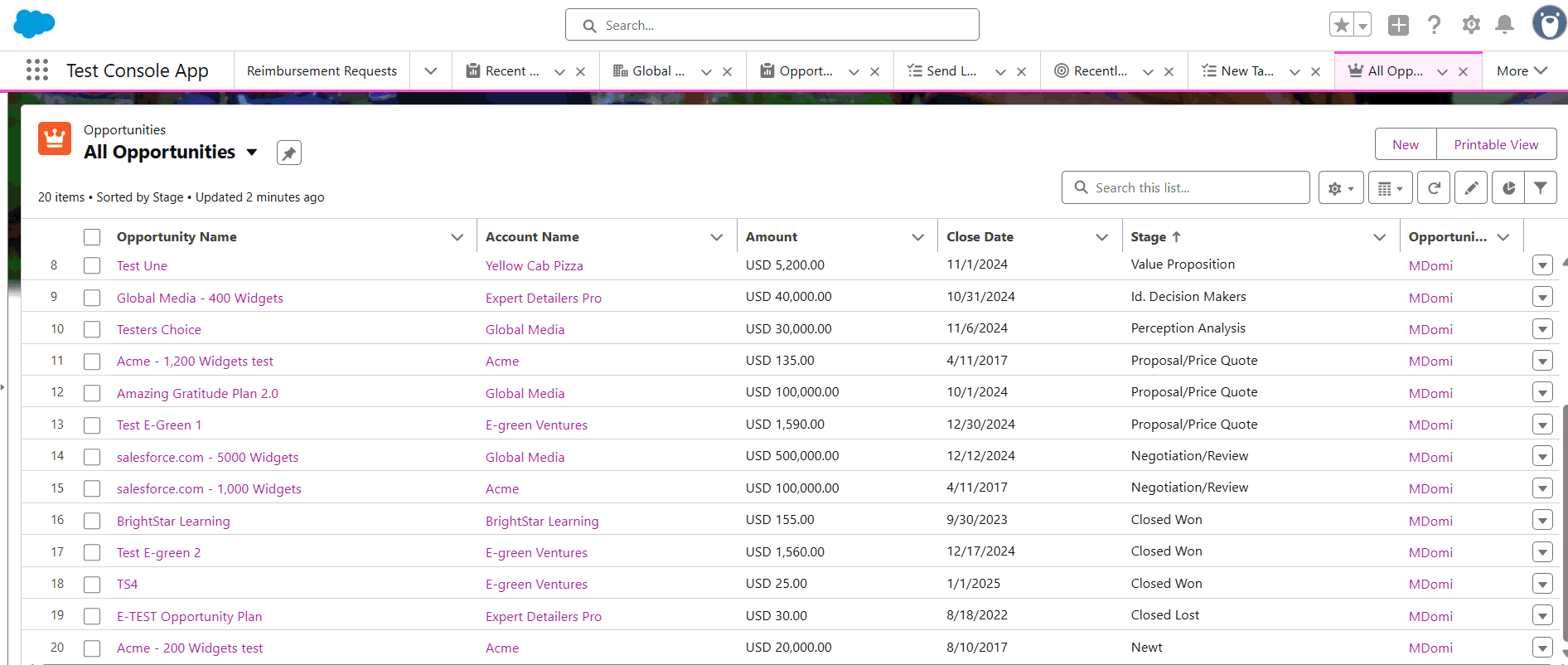
Task: Click the refresh list icon
Action: pyautogui.click(x=1433, y=188)
